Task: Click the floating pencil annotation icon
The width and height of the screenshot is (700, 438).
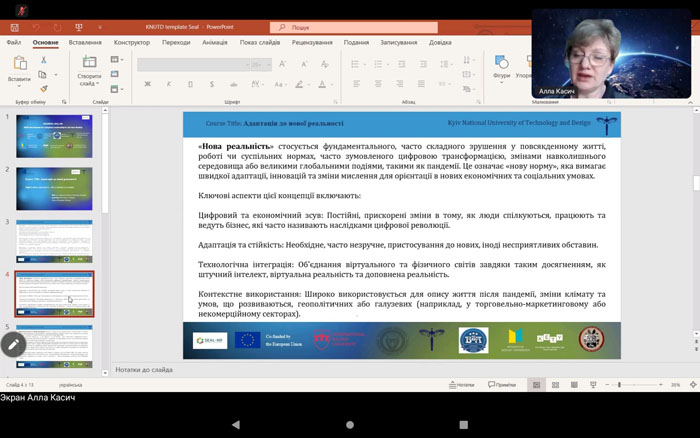Action: tap(13, 344)
